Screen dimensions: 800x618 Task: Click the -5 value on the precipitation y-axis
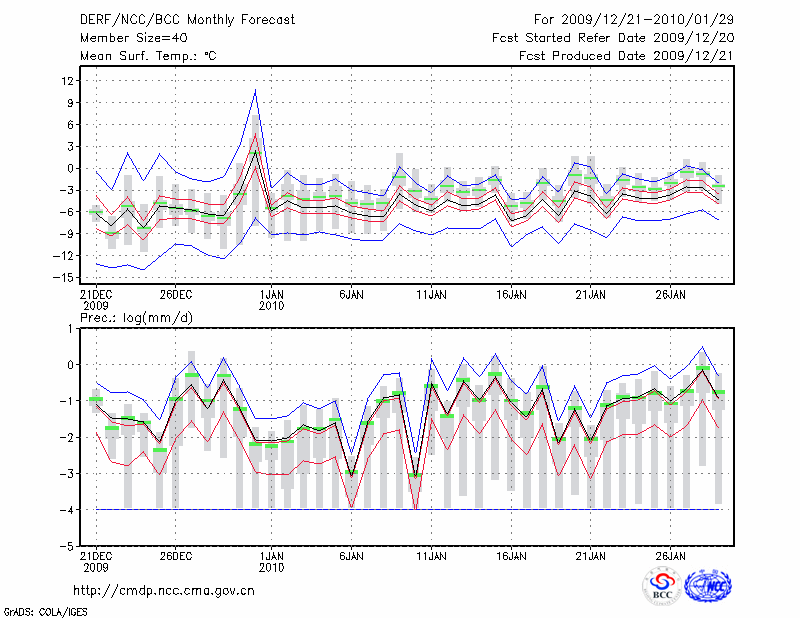[69, 547]
